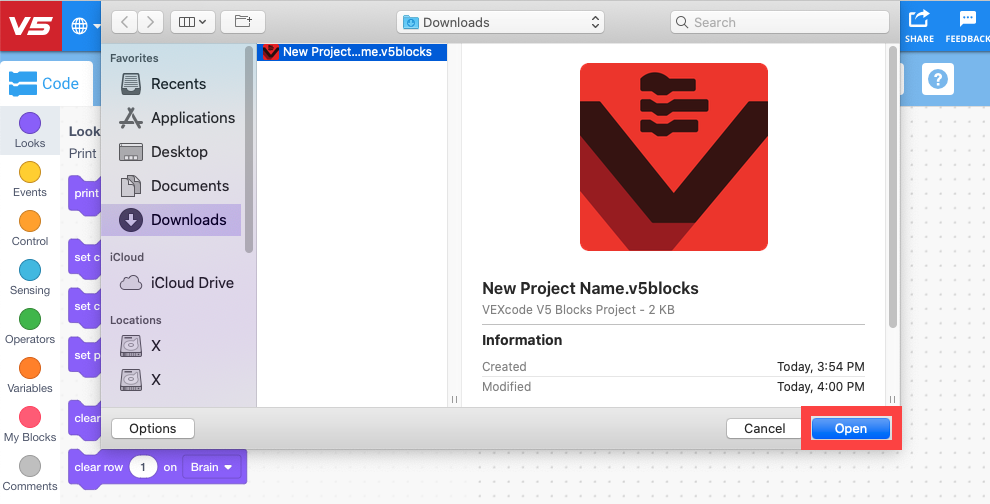The image size is (990, 504).
Task: Click the VEXcode V5 logo
Action: click(x=30, y=26)
